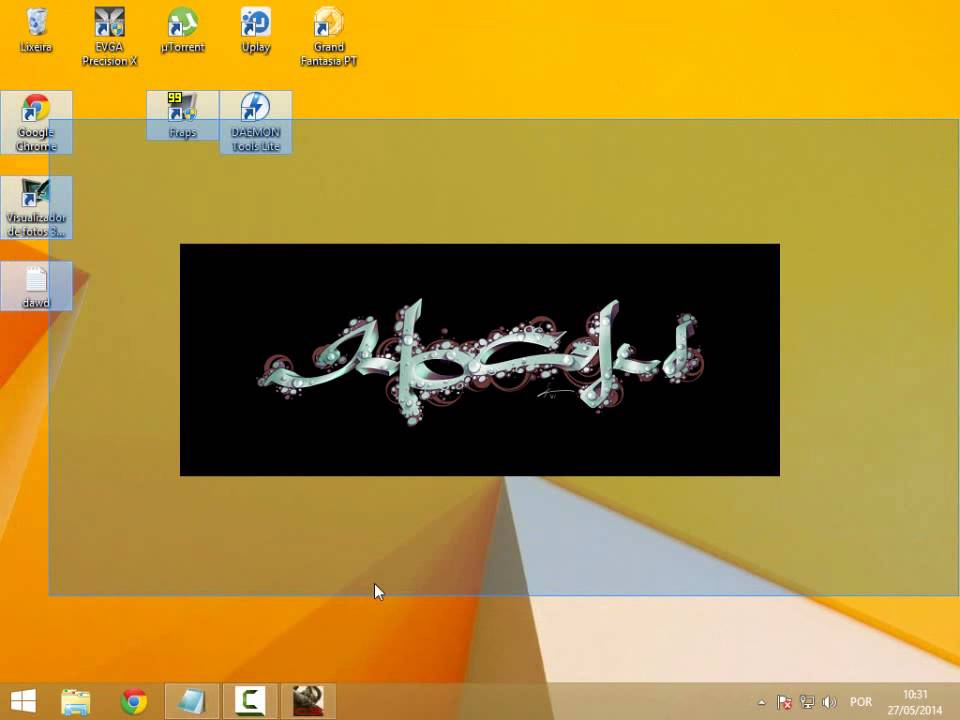Select the DAEMON Tools Lite shortcut
The width and height of the screenshot is (960, 720).
coord(256,122)
